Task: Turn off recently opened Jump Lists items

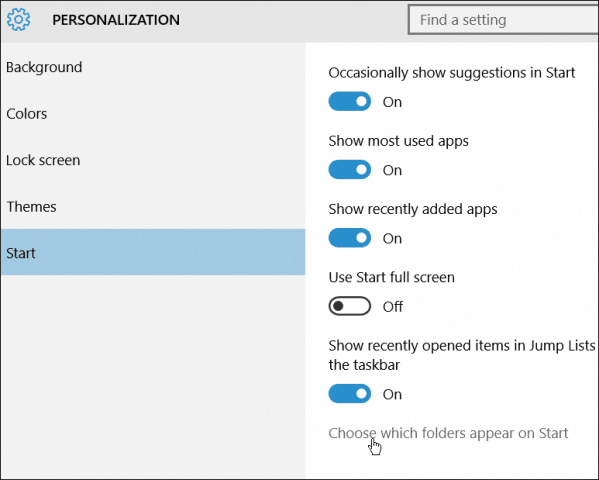Action: [350, 394]
